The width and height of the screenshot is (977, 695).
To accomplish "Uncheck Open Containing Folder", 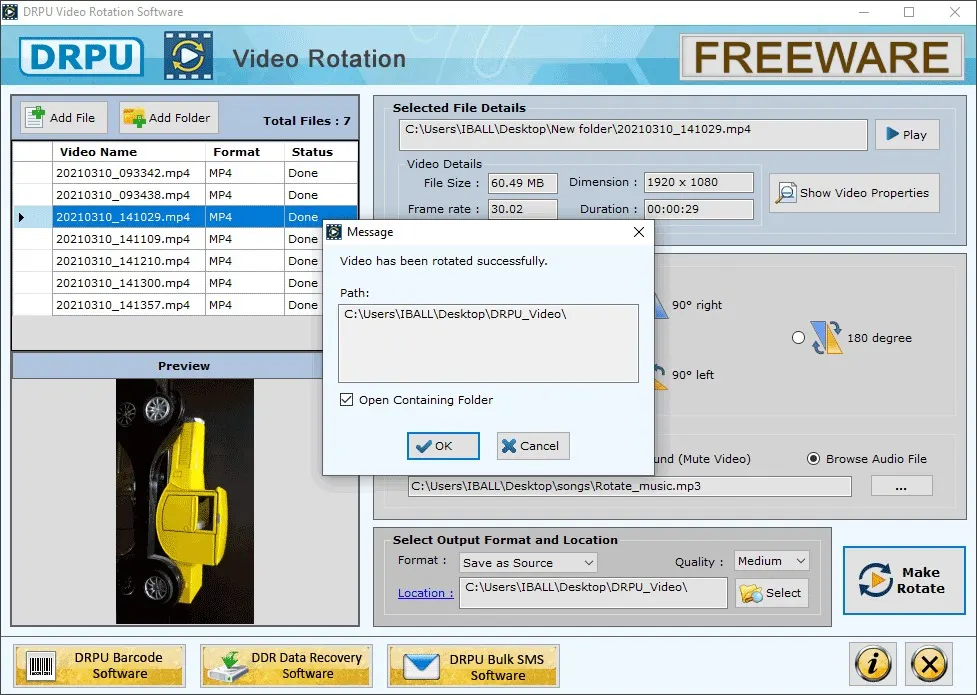I will tap(346, 399).
